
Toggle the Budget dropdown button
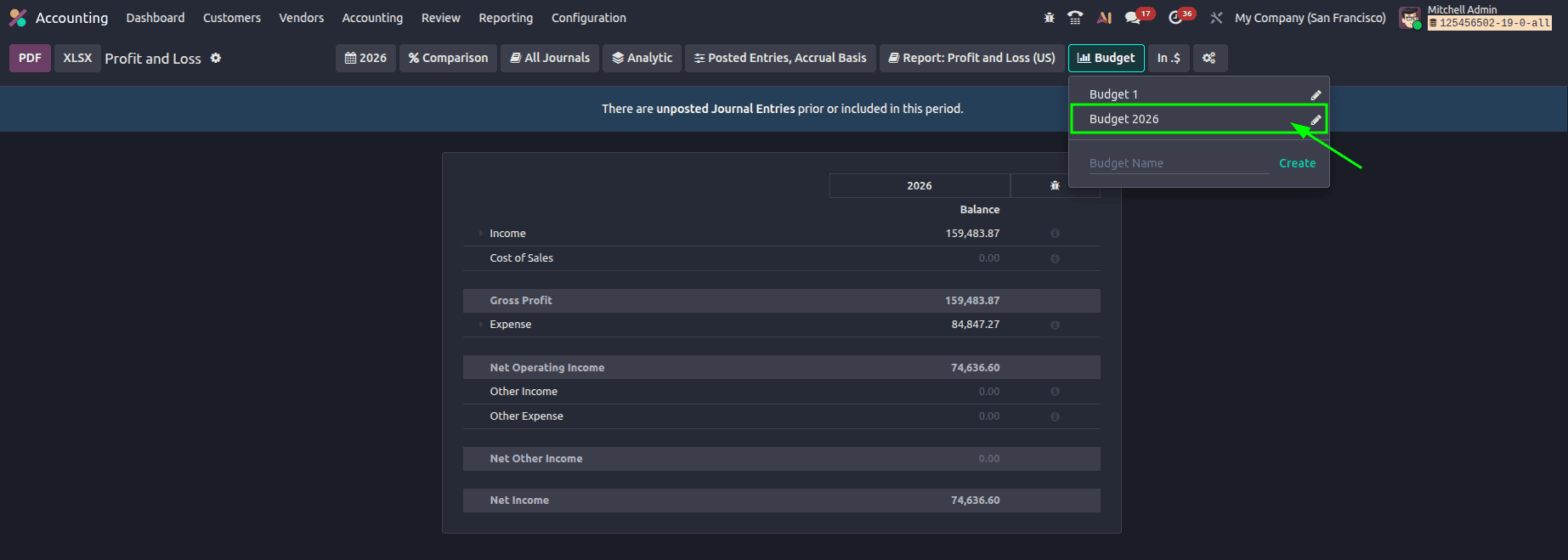(x=1106, y=58)
